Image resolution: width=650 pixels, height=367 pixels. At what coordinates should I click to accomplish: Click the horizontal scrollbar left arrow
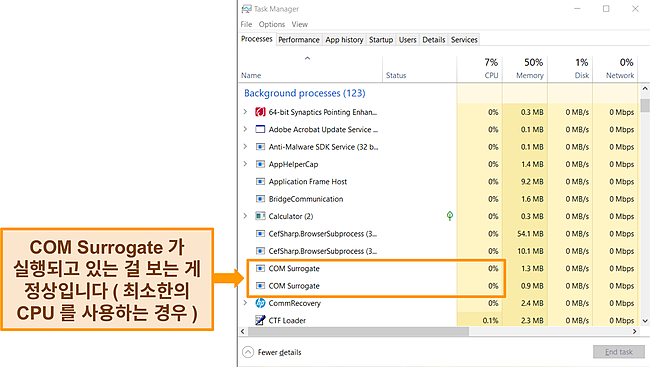click(243, 331)
